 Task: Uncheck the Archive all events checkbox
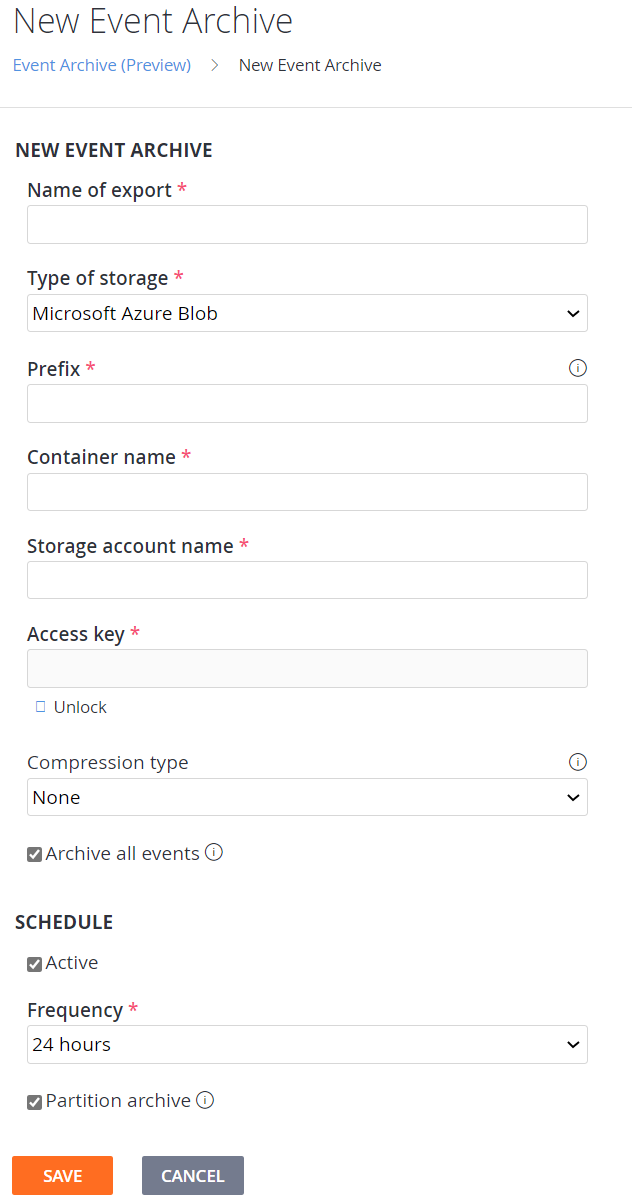pyautogui.click(x=34, y=854)
